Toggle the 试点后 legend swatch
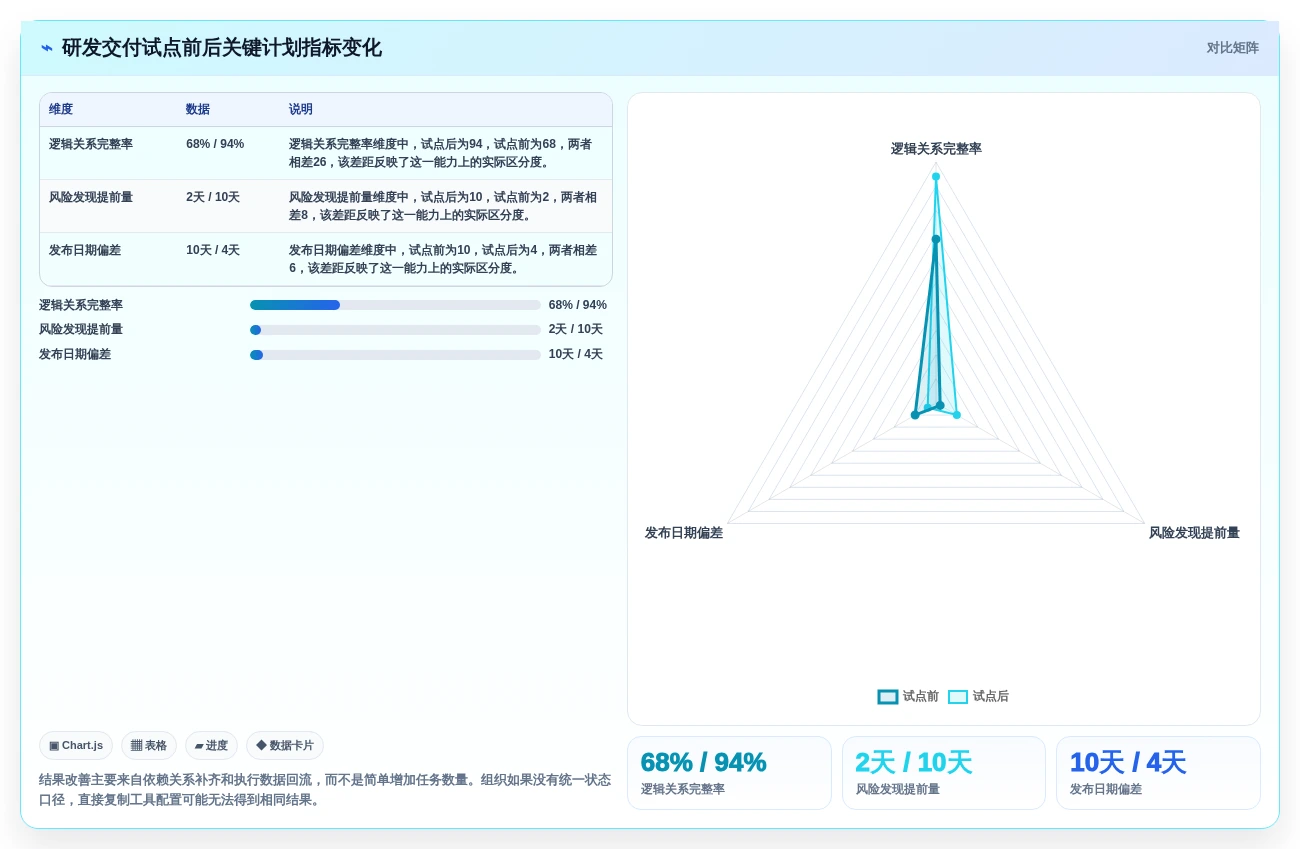The height and width of the screenshot is (849, 1300). (958, 697)
